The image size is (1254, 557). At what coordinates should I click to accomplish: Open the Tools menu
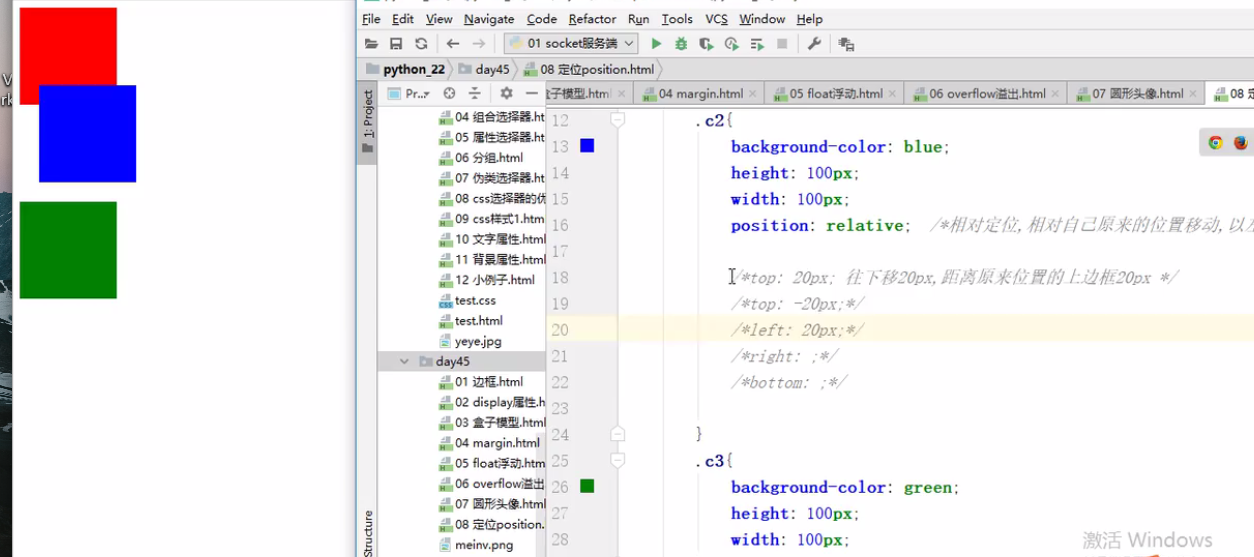[677, 19]
